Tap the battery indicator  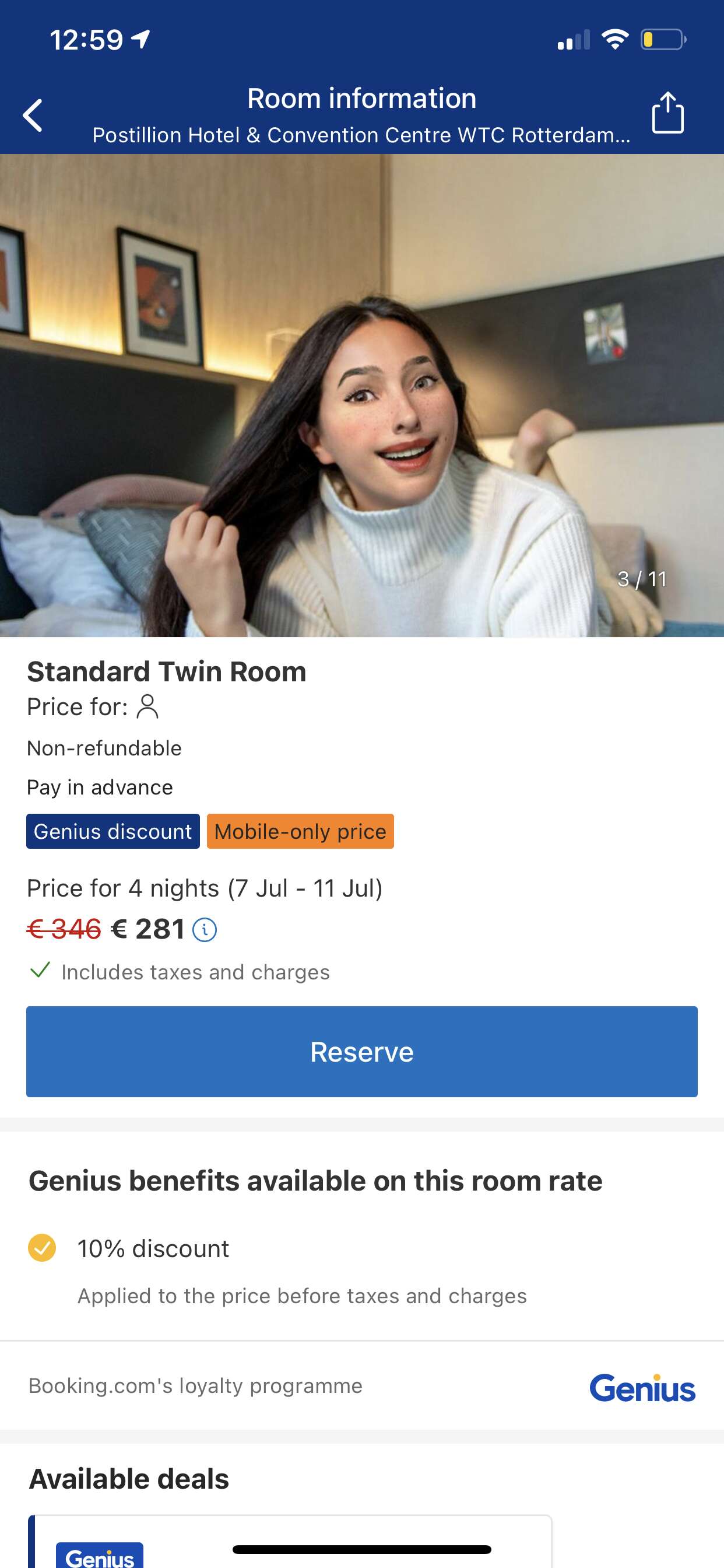pos(663,40)
